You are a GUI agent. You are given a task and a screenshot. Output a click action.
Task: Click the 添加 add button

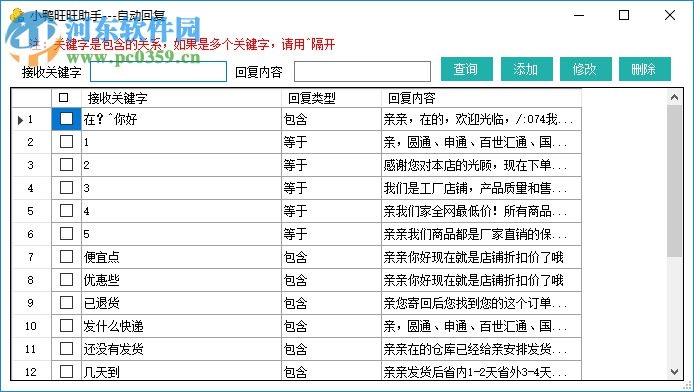(527, 69)
